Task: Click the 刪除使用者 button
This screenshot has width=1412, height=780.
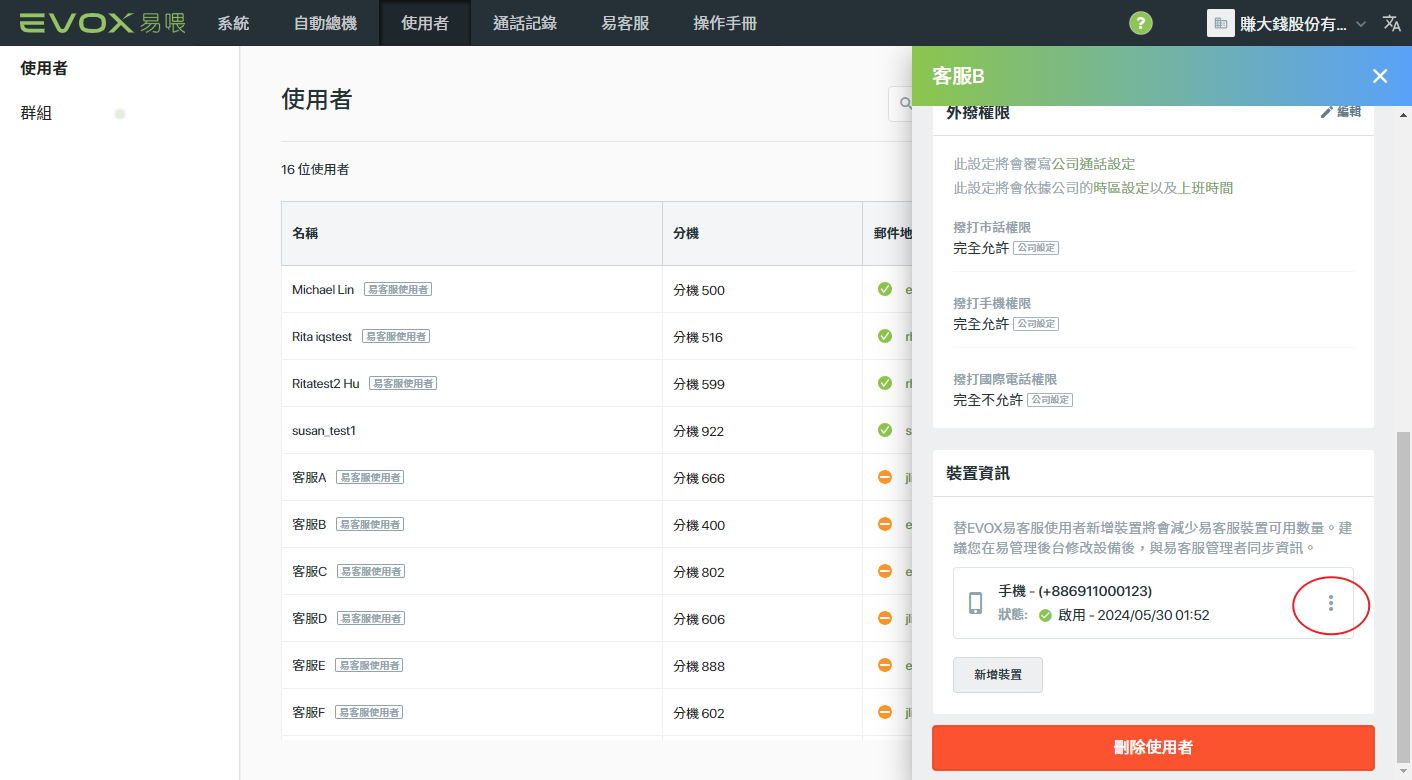Action: (x=1153, y=747)
